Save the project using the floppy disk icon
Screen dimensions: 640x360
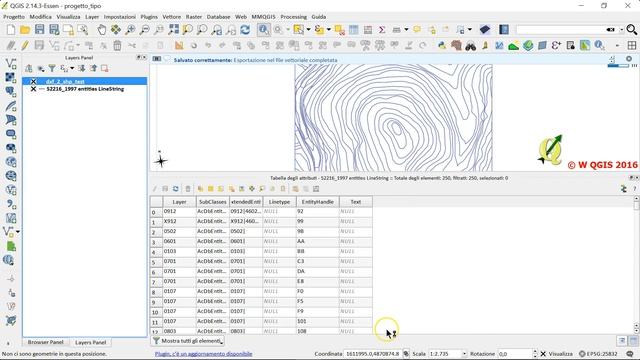[39, 29]
